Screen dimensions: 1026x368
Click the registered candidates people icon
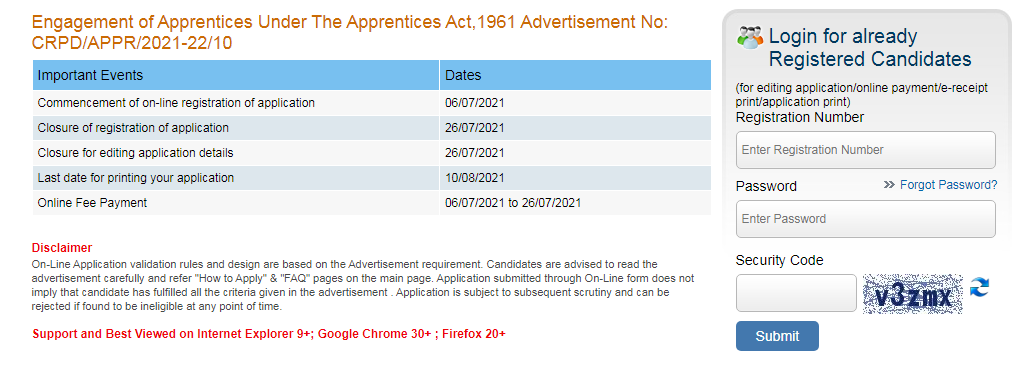[x=750, y=37]
